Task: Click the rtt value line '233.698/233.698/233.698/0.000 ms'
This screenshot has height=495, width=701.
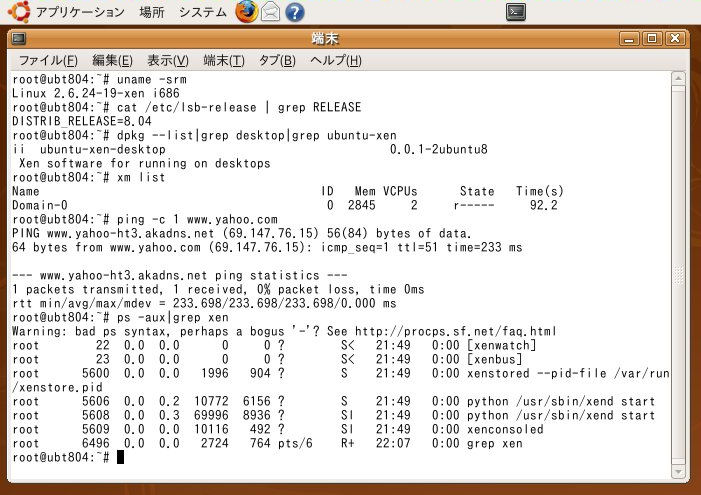Action: (x=285, y=304)
